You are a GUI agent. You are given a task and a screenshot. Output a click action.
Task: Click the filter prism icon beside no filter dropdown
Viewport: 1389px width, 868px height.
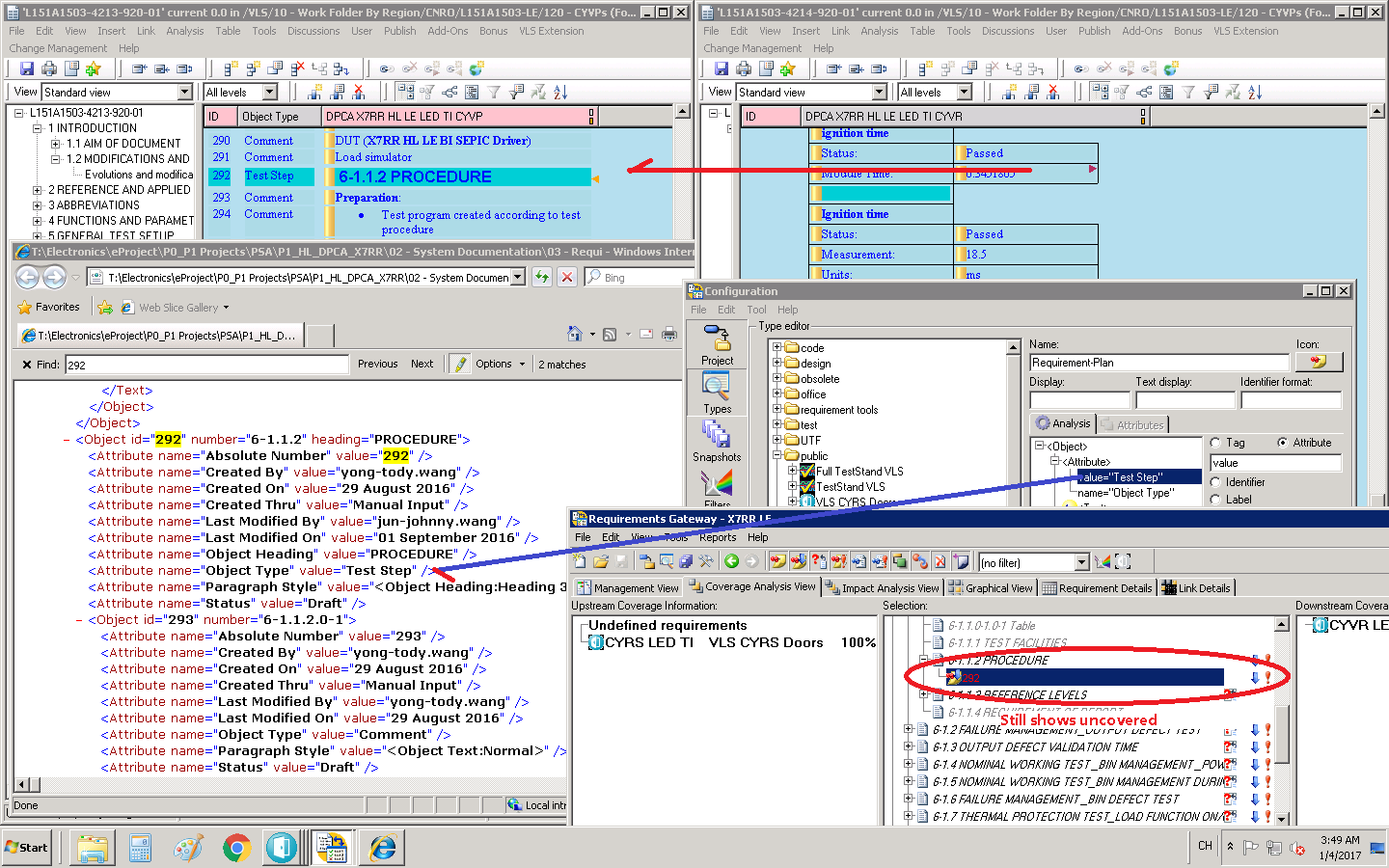1103,561
